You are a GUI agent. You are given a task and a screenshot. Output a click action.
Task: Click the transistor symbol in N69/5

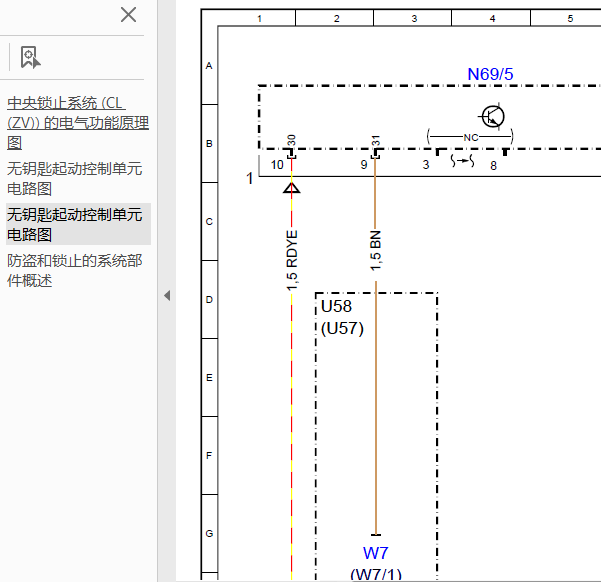point(492,116)
